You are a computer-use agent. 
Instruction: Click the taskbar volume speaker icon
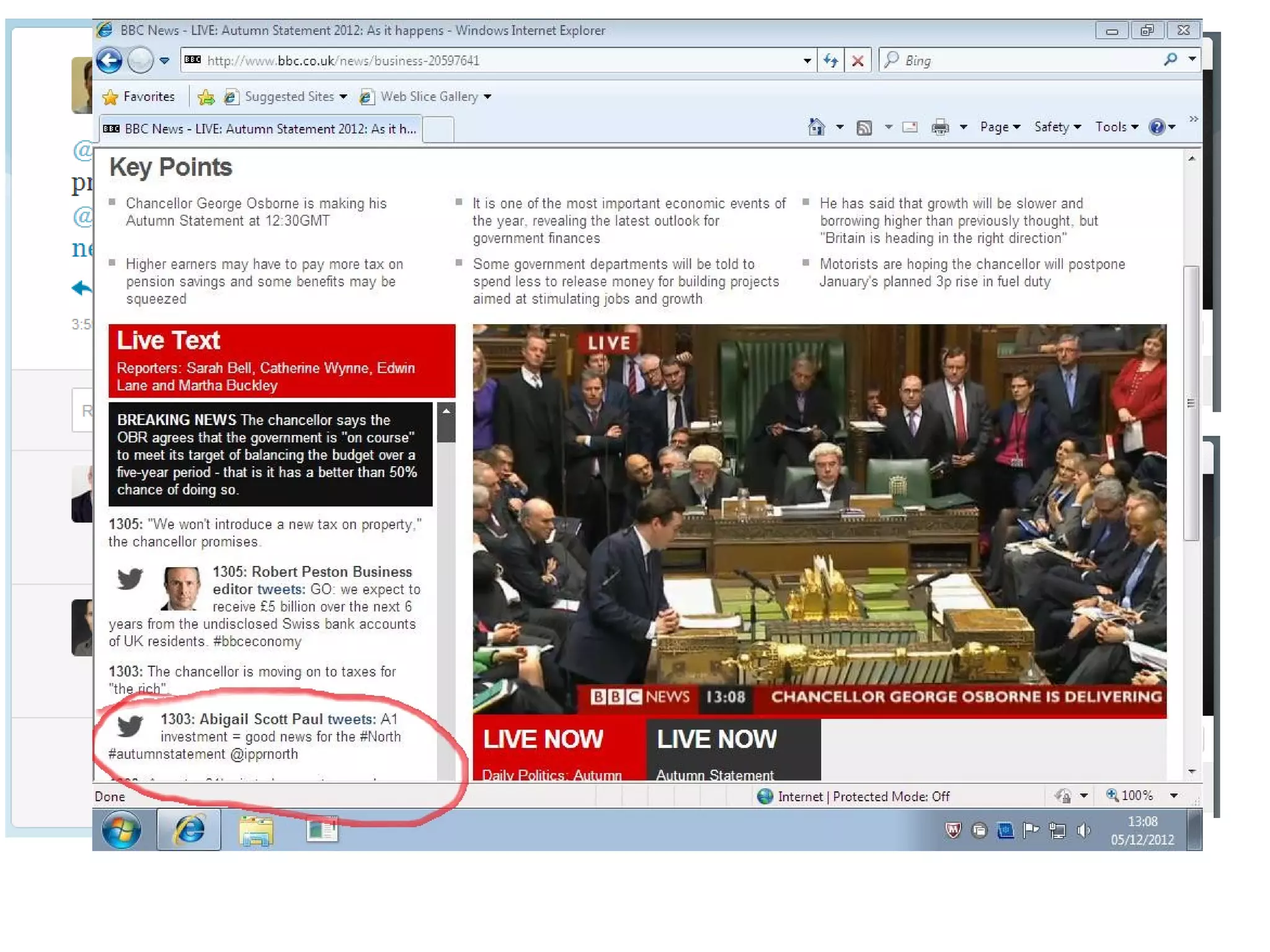click(x=1083, y=831)
